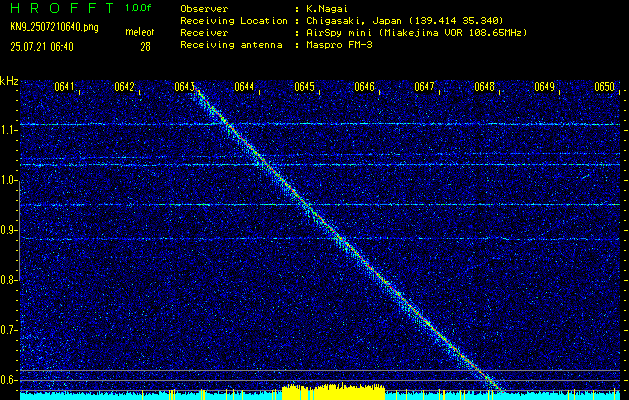Click the 0641 time marker
The height and width of the screenshot is (400, 629).
(65, 87)
